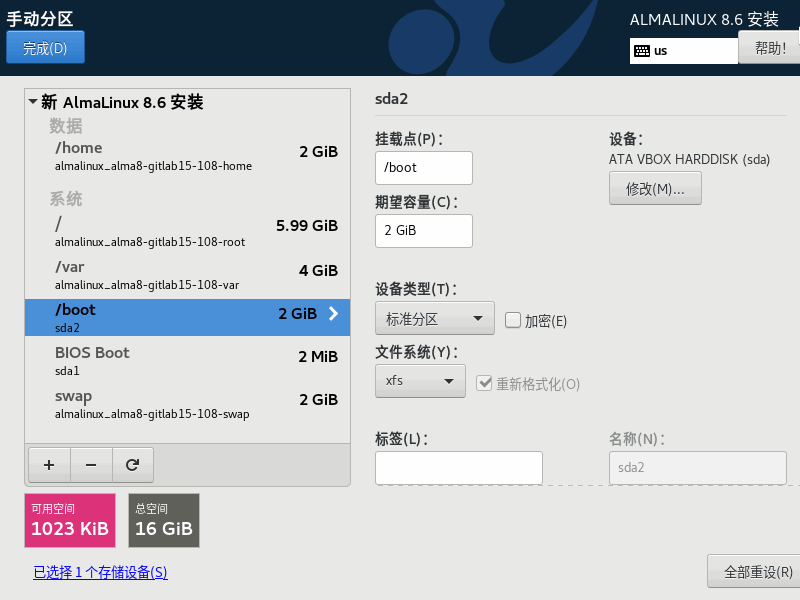Select the /var 4 GiB partition row
This screenshot has width=800, height=600.
[187, 275]
